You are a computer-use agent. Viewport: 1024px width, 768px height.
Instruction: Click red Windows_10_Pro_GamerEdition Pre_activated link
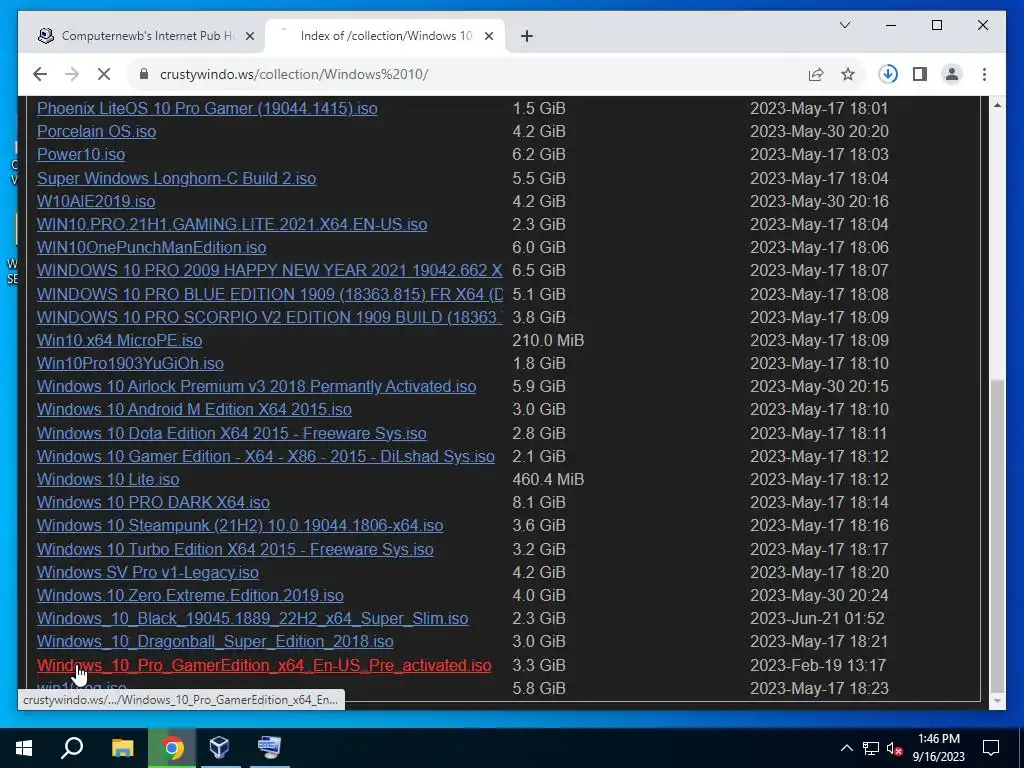point(264,665)
